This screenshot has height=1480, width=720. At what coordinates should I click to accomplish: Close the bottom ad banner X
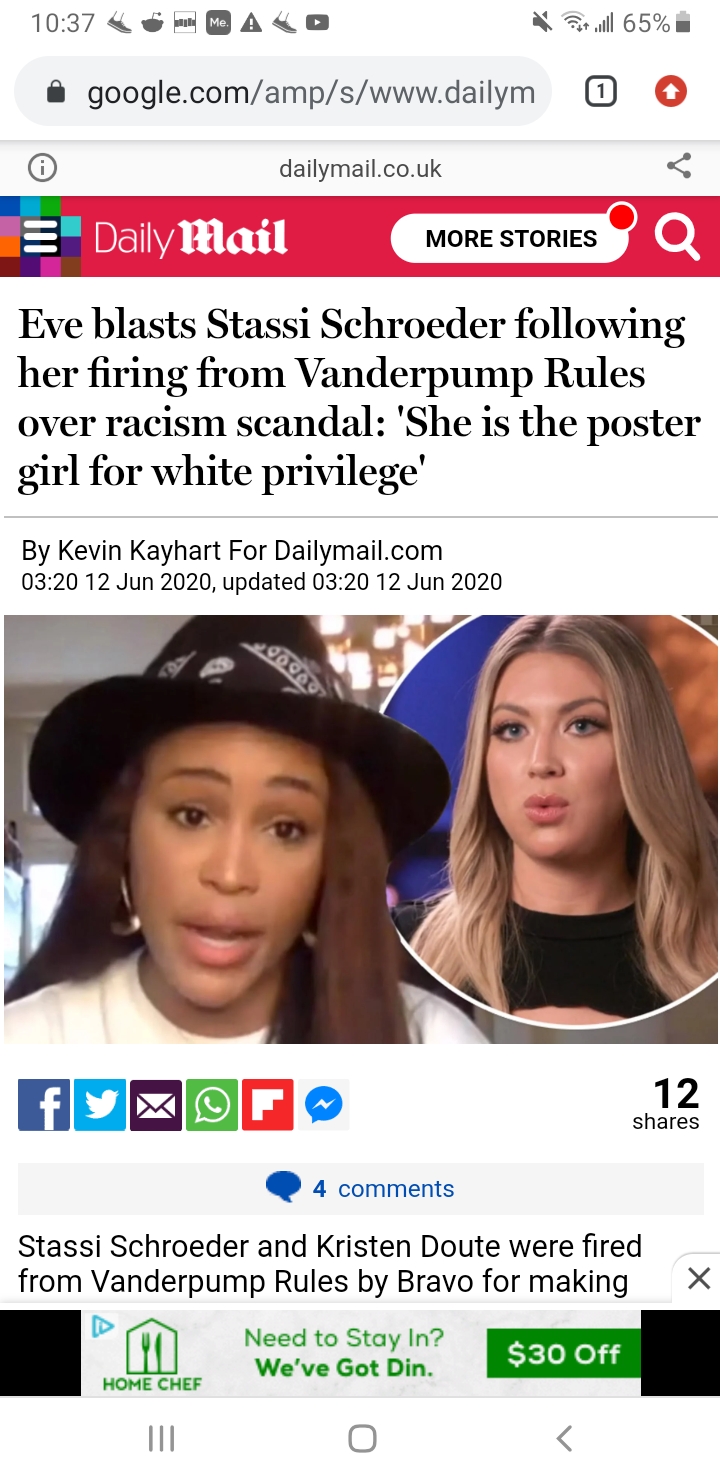699,1277
